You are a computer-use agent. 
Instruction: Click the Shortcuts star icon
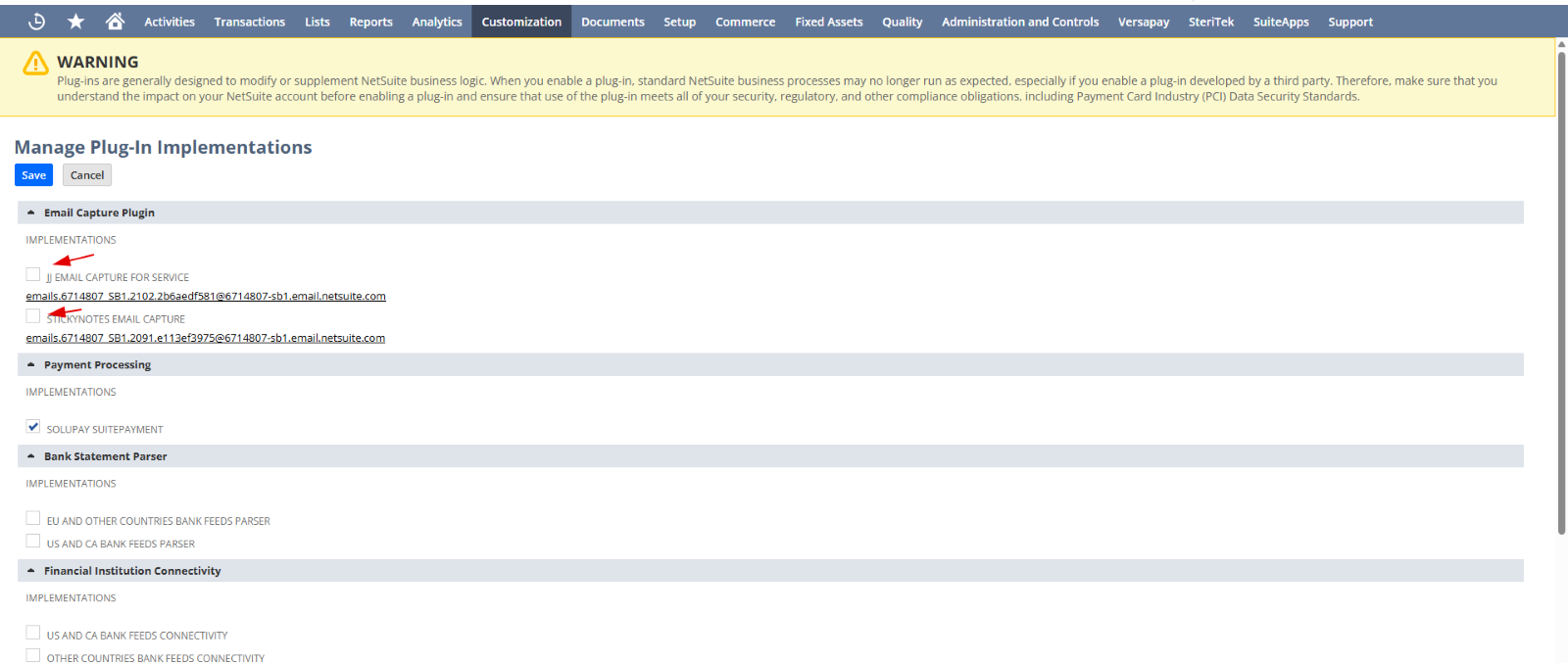[75, 22]
